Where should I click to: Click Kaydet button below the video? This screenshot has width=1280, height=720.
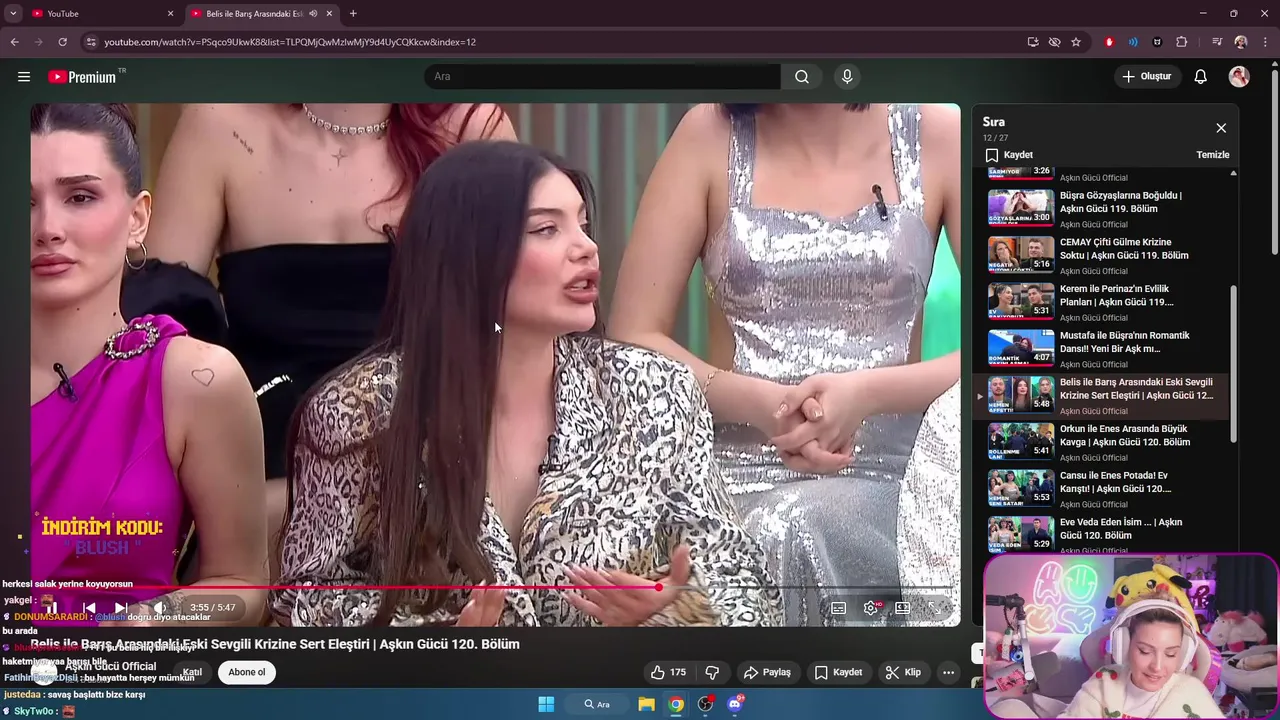click(838, 672)
